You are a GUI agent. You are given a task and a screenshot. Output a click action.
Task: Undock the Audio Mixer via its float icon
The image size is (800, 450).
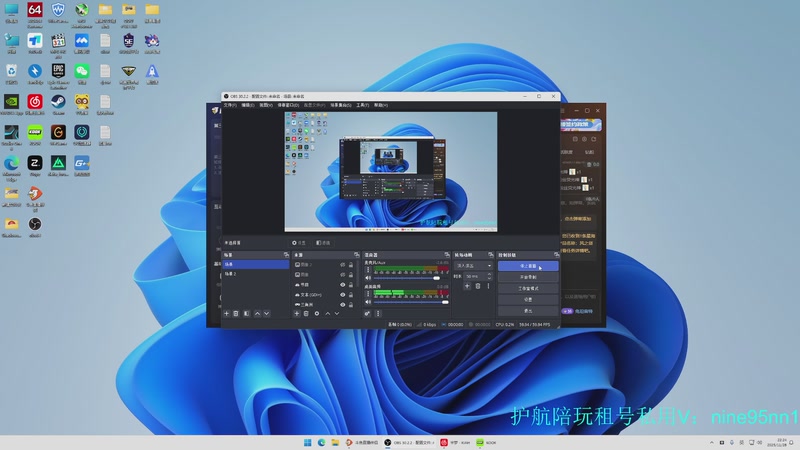(447, 255)
